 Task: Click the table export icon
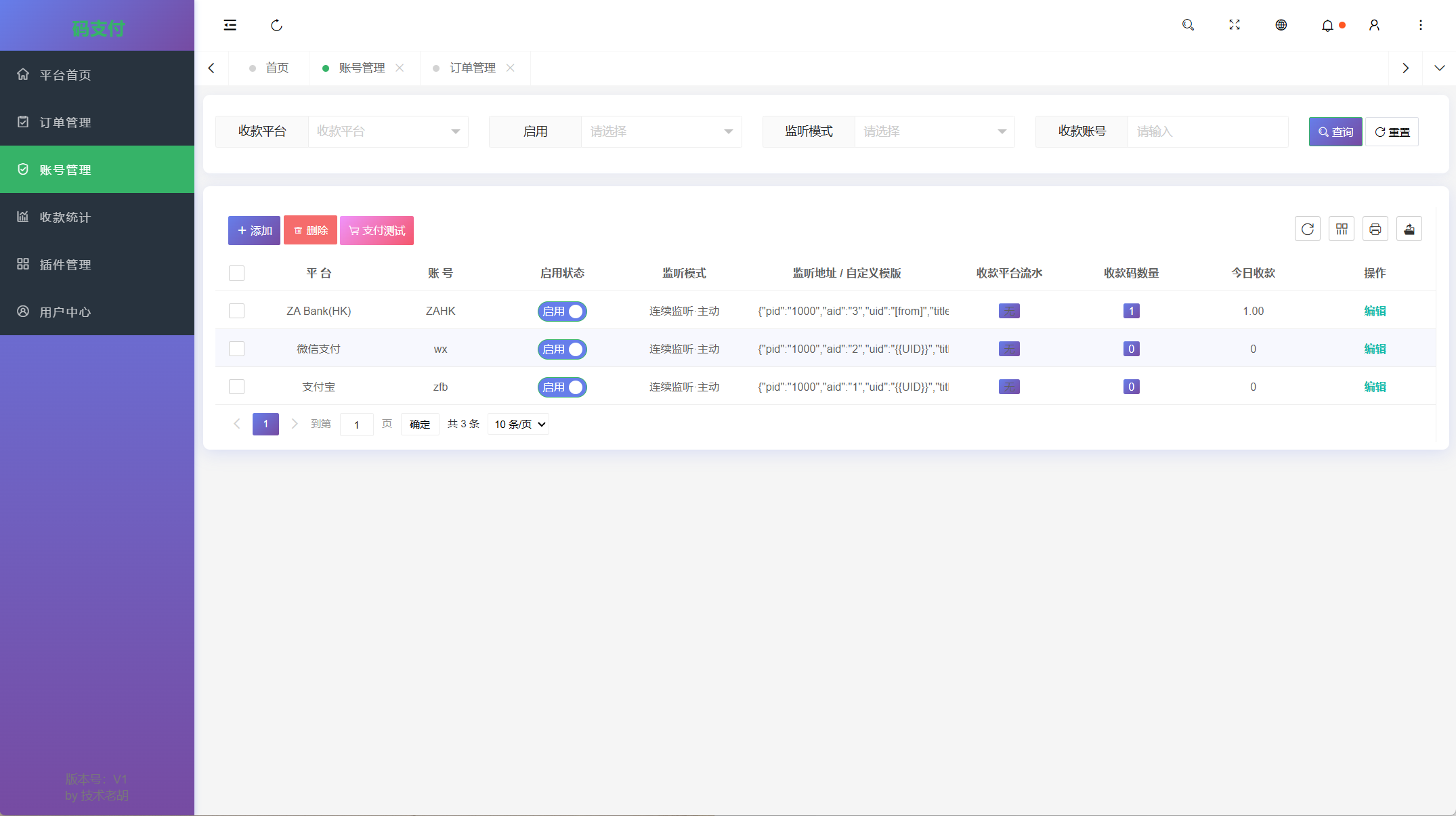tap(1409, 230)
